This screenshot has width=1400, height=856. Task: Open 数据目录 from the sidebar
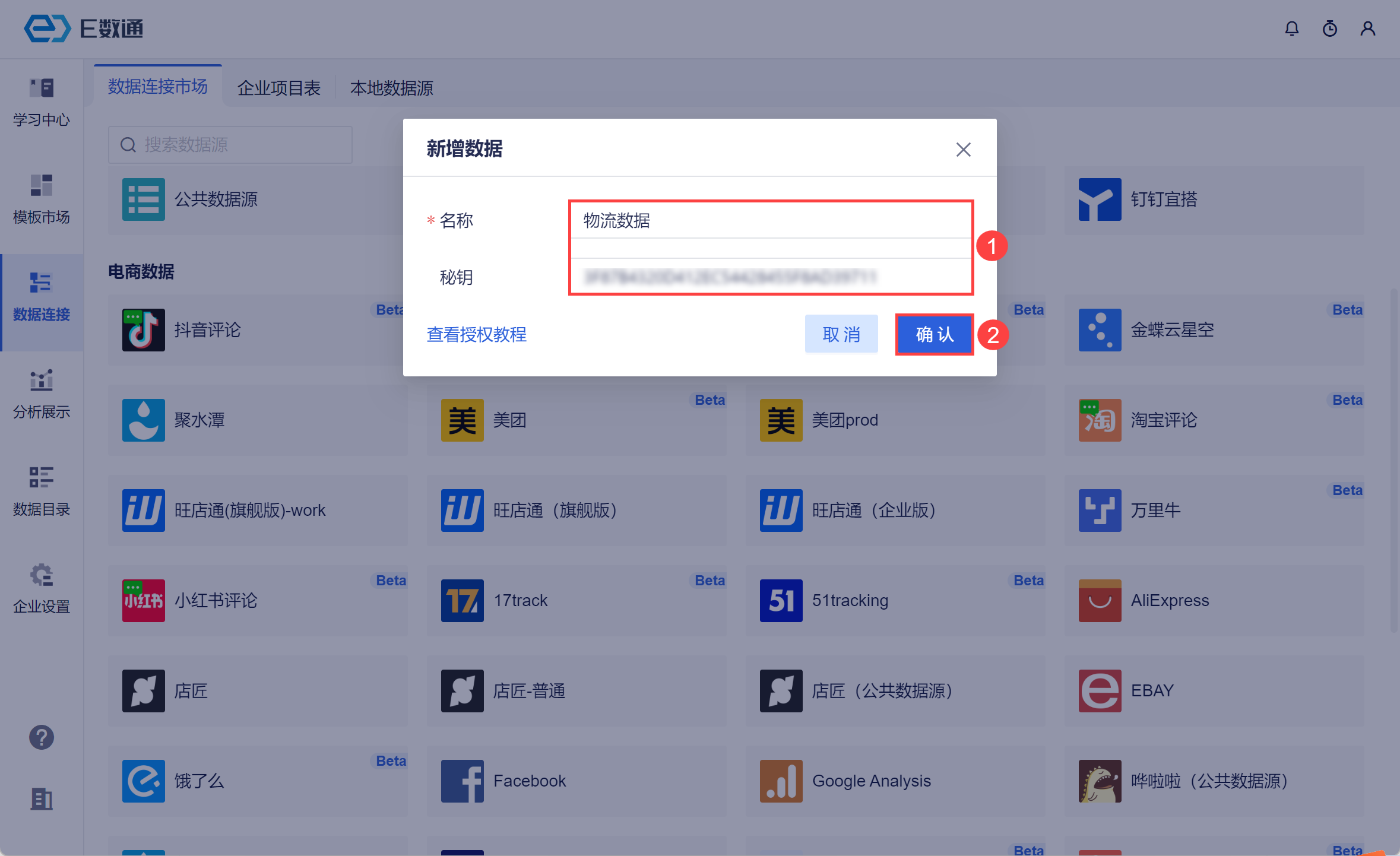41,492
